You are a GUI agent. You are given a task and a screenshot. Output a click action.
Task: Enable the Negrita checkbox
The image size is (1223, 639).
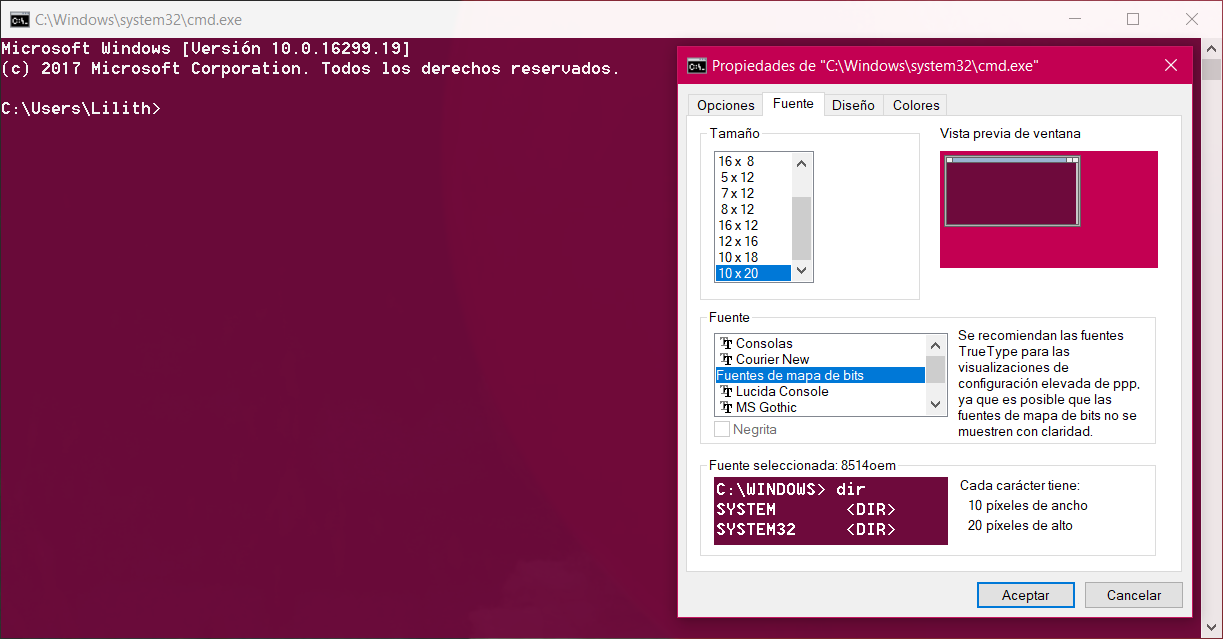723,428
